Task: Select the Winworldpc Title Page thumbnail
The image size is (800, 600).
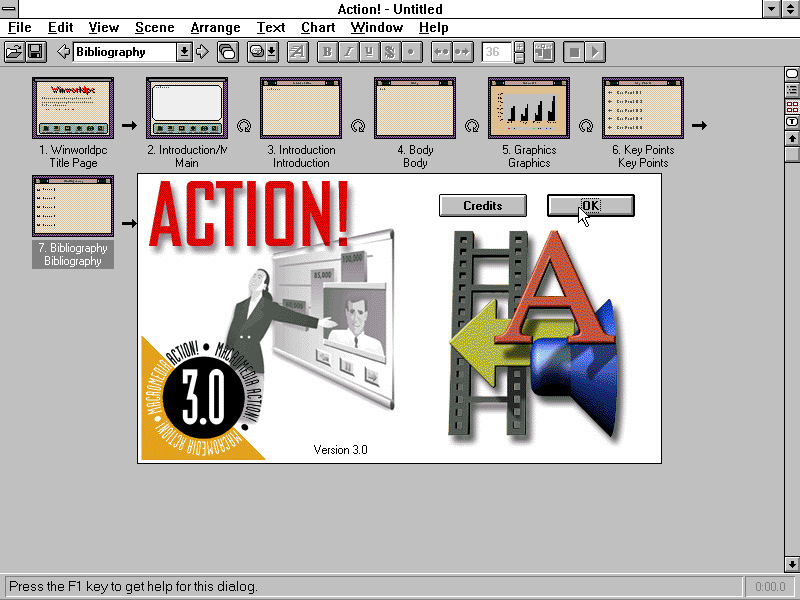Action: (x=73, y=108)
